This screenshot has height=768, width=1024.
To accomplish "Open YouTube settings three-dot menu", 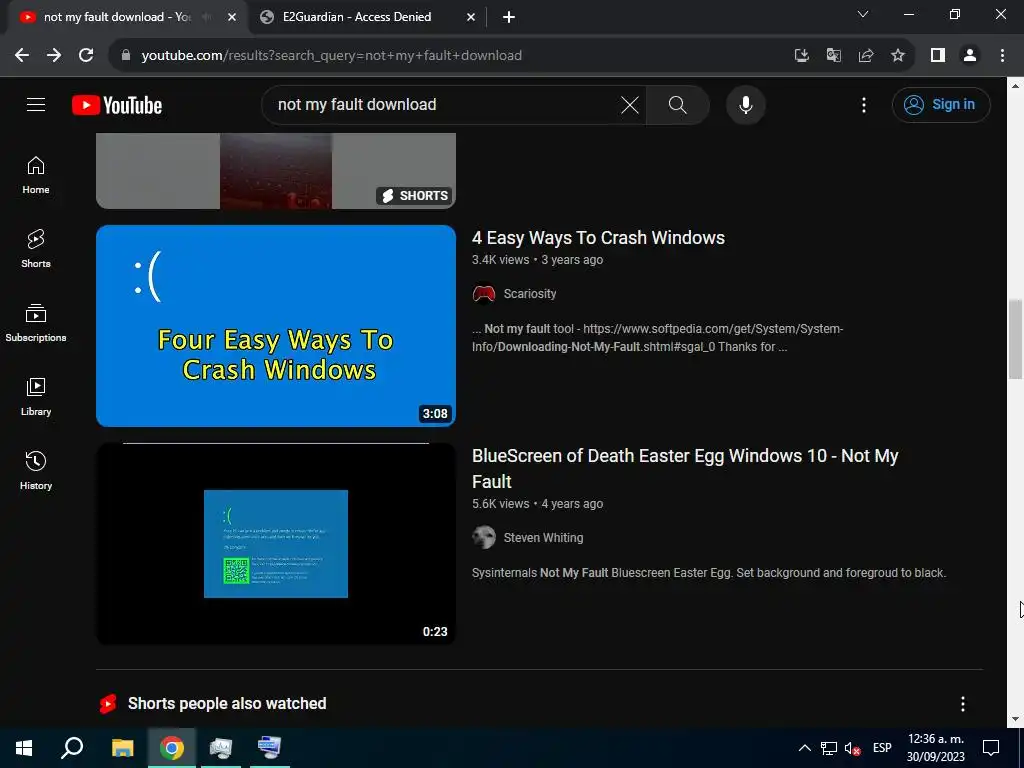I will 863,105.
